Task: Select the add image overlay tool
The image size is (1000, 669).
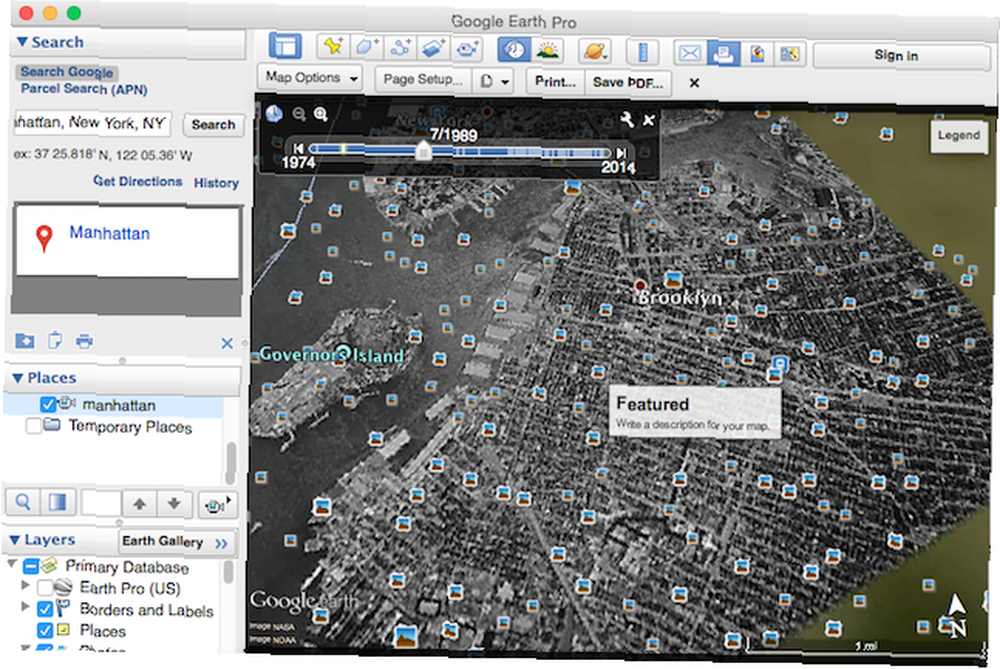Action: tap(434, 47)
